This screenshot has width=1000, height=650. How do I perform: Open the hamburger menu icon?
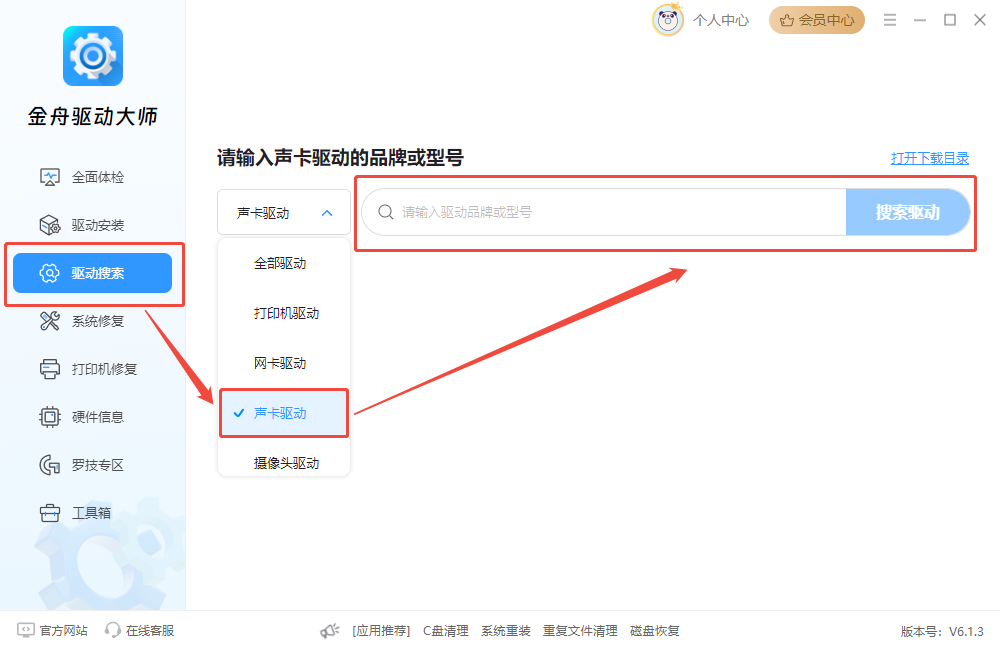(x=890, y=20)
